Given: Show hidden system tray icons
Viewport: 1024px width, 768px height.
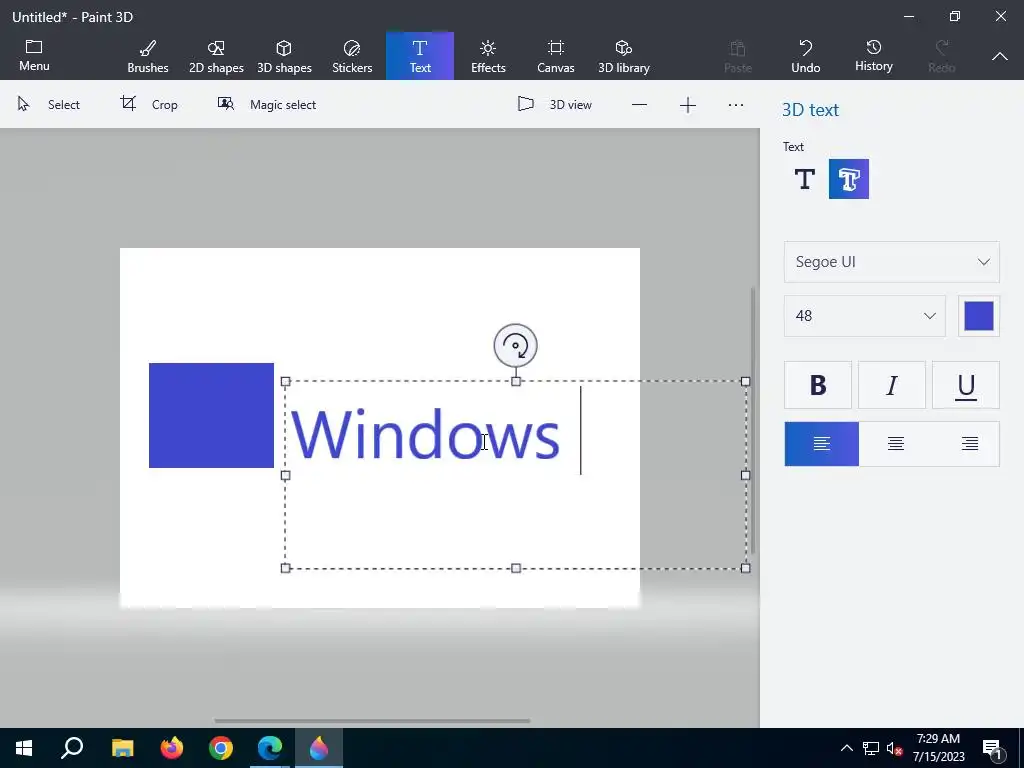Looking at the screenshot, I should (x=846, y=748).
